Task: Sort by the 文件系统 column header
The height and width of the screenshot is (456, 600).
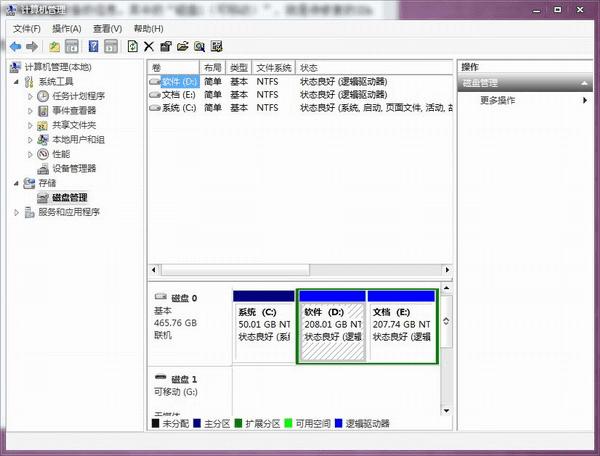Action: click(274, 68)
